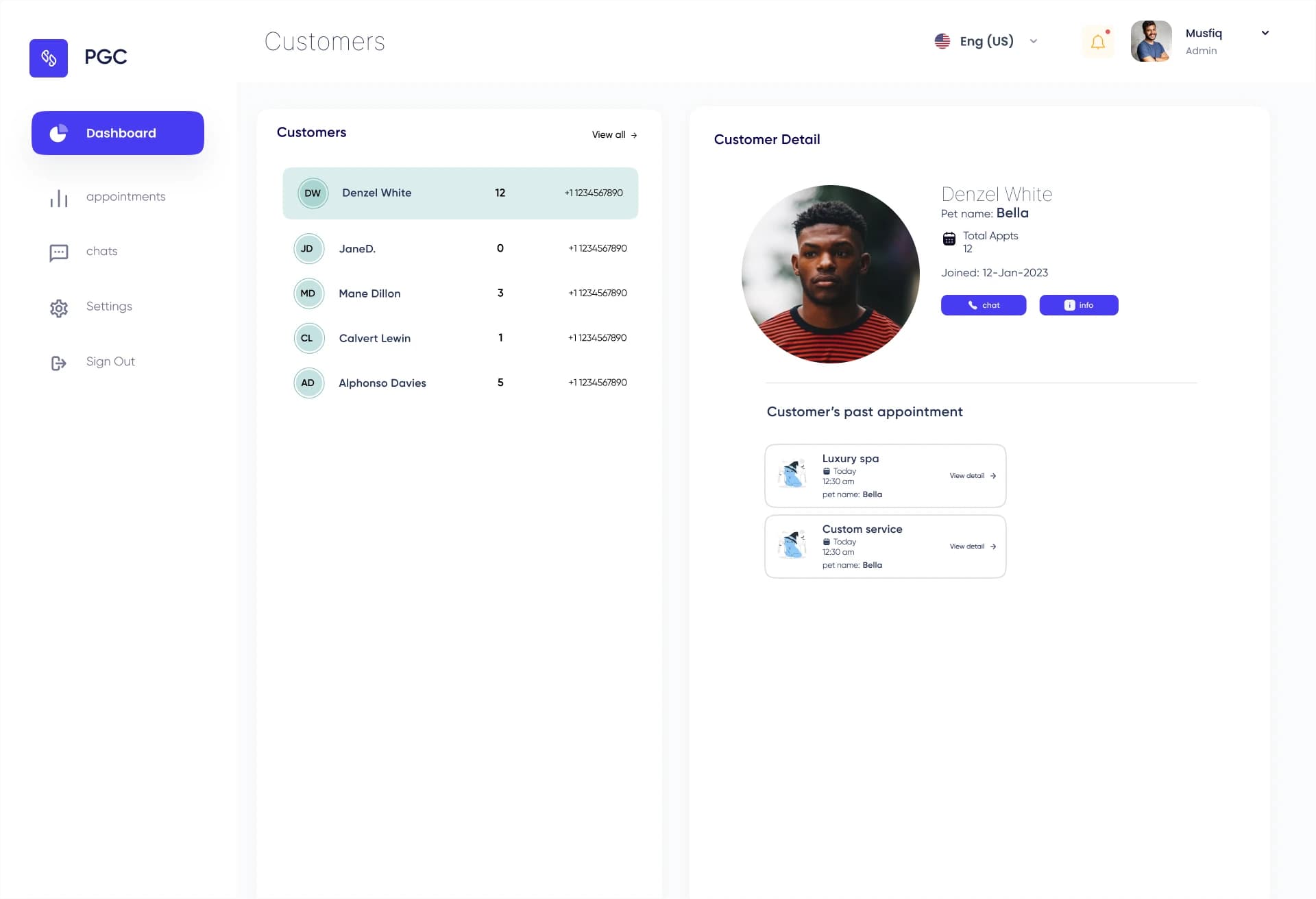
Task: Click the chats speech bubble icon
Action: click(x=59, y=253)
